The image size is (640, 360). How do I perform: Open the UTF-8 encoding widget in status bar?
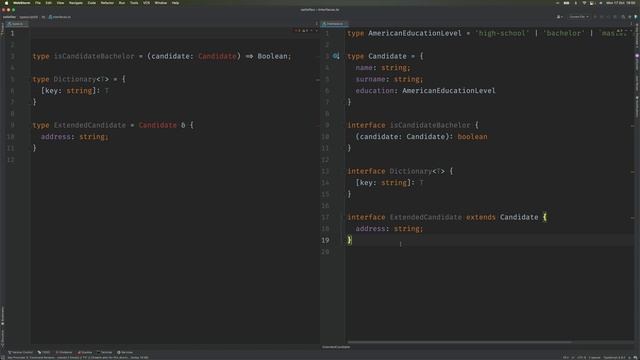click(x=581, y=358)
